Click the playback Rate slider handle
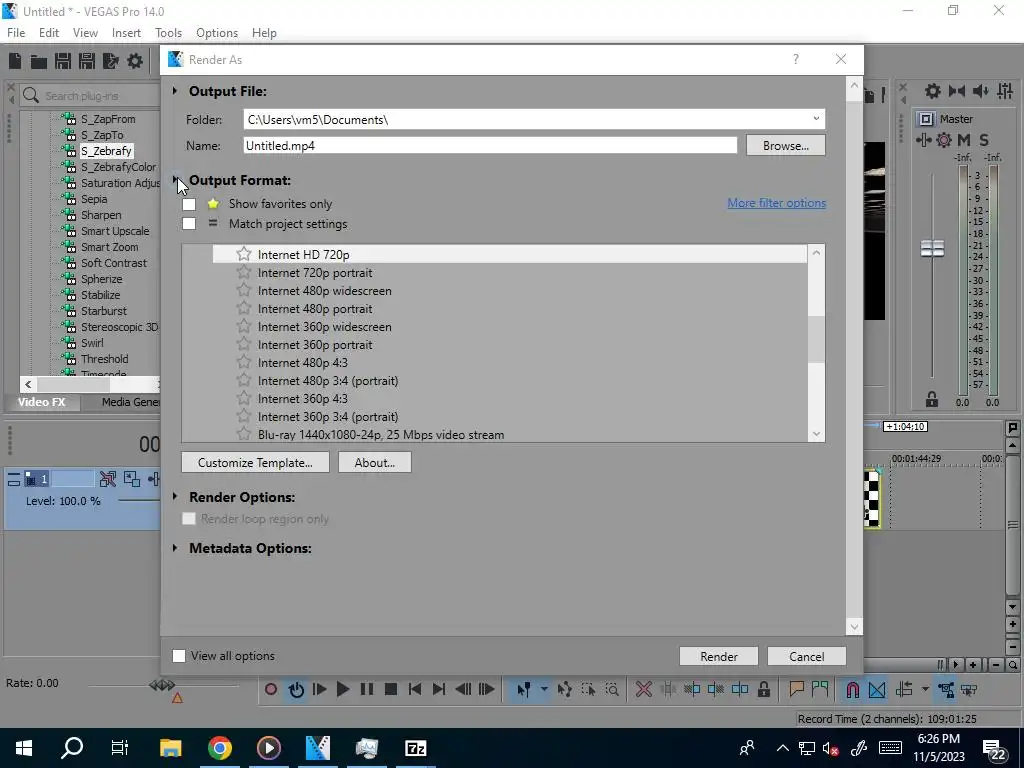Viewport: 1024px width, 768px height. (x=162, y=684)
